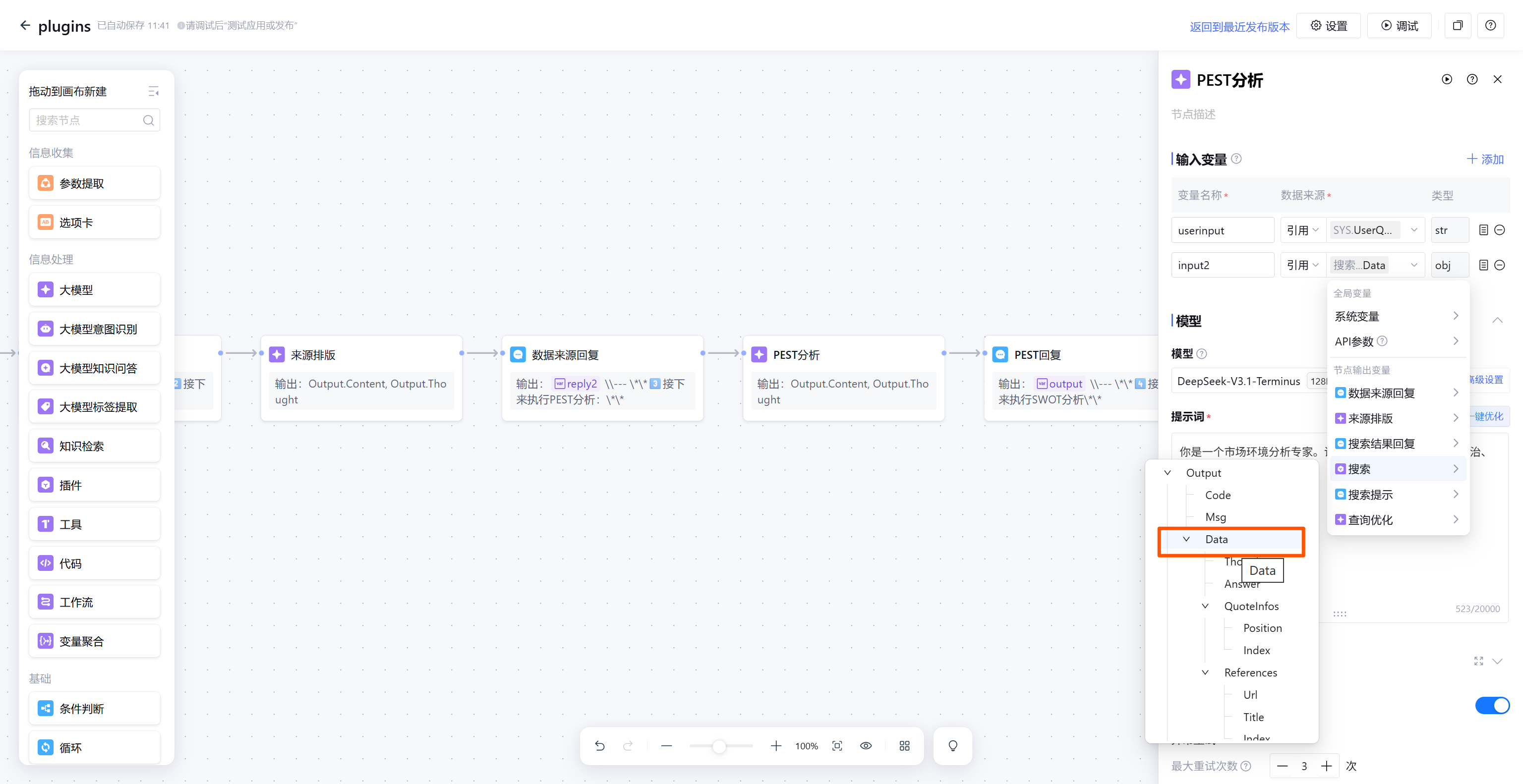
Task: Toggle the eye preview icon in bottom toolbar
Action: click(866, 746)
